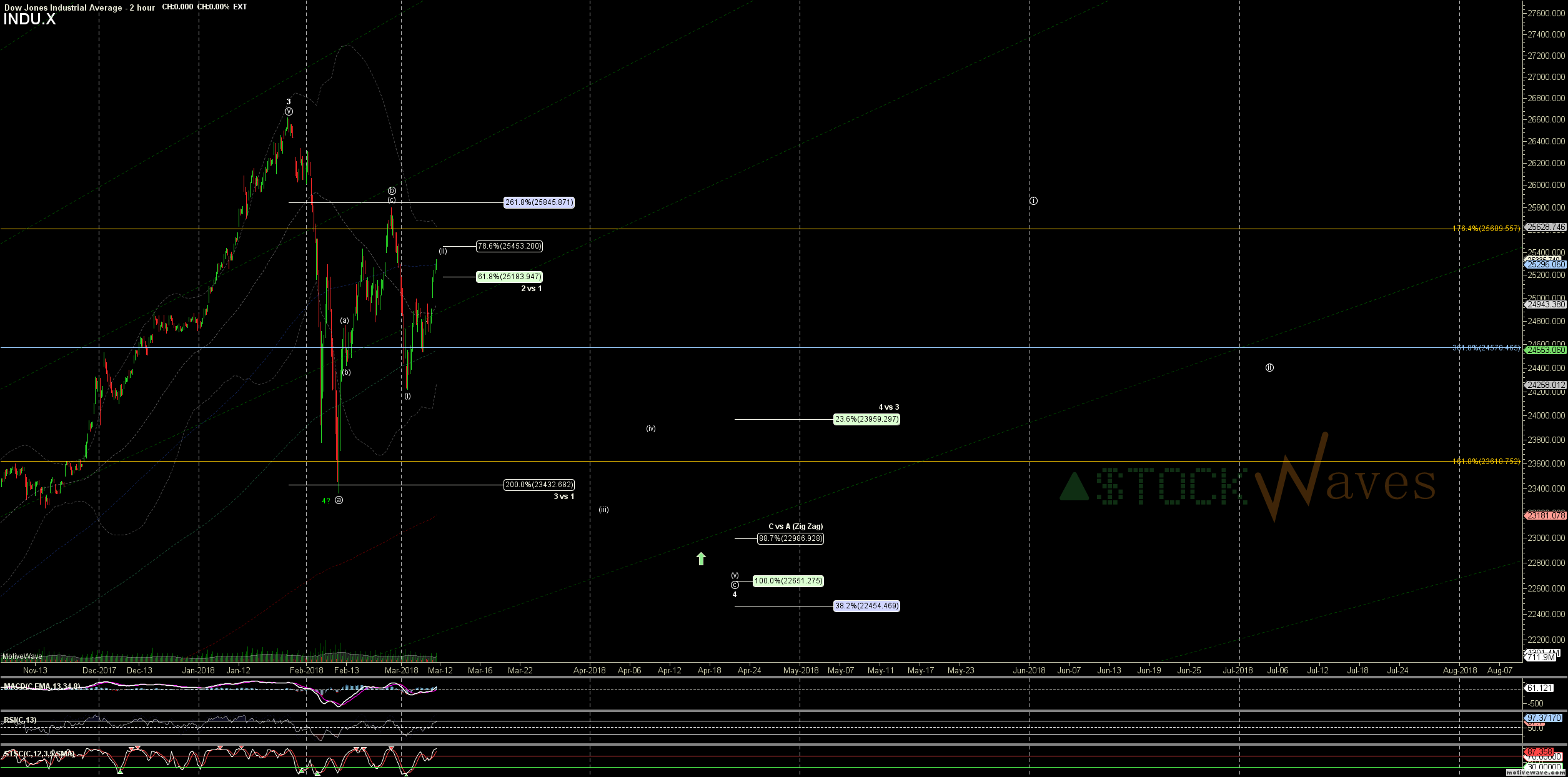Select the Feb-2018 date axis label
This screenshot has height=777, width=1568.
pos(307,671)
